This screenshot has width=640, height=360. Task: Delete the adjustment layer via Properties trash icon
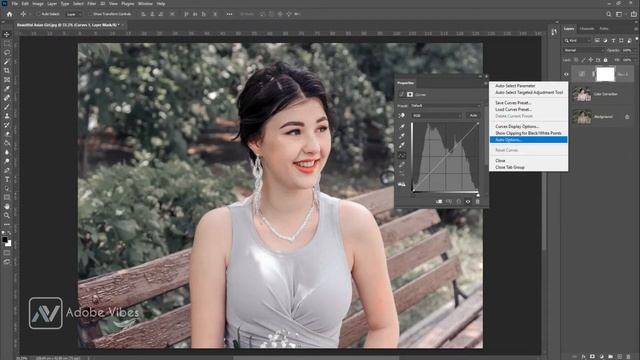(x=478, y=202)
